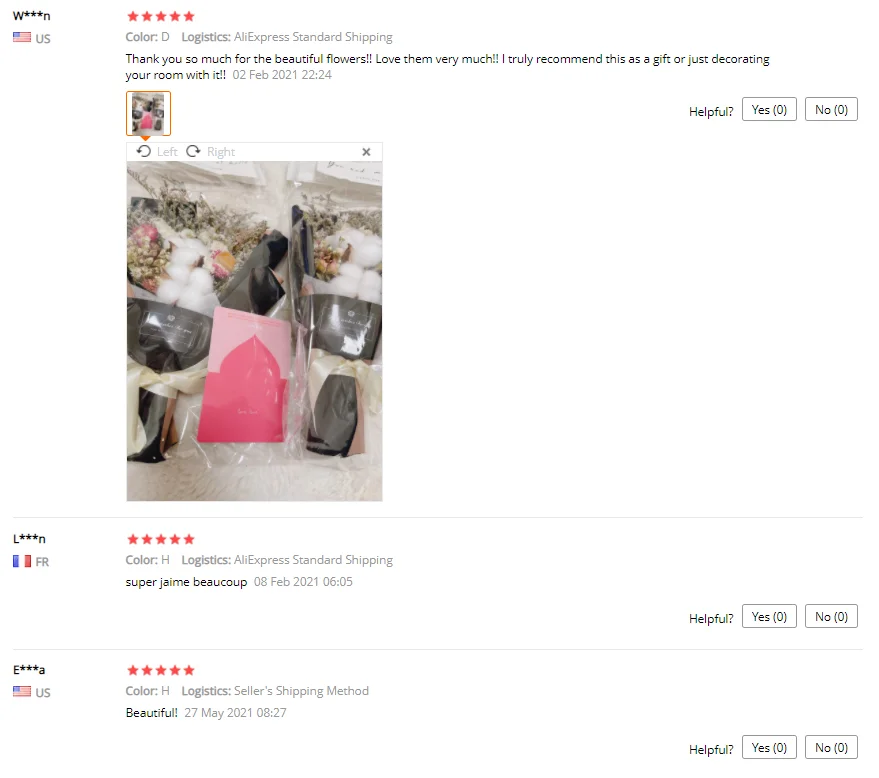Vote No on L***n's French review
879x778 pixels.
point(831,616)
